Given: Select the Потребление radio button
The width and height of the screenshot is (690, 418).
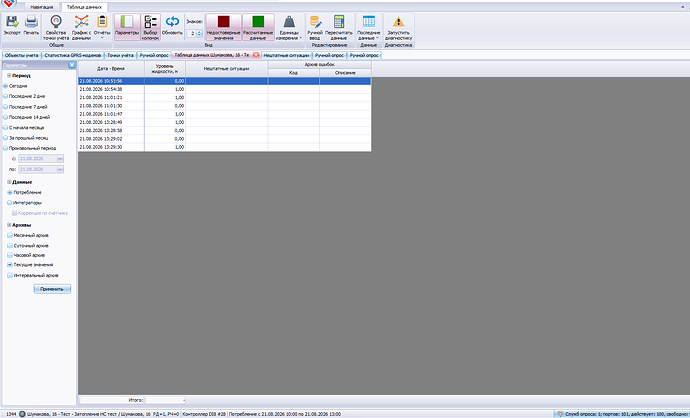Looking at the screenshot, I should [10, 193].
